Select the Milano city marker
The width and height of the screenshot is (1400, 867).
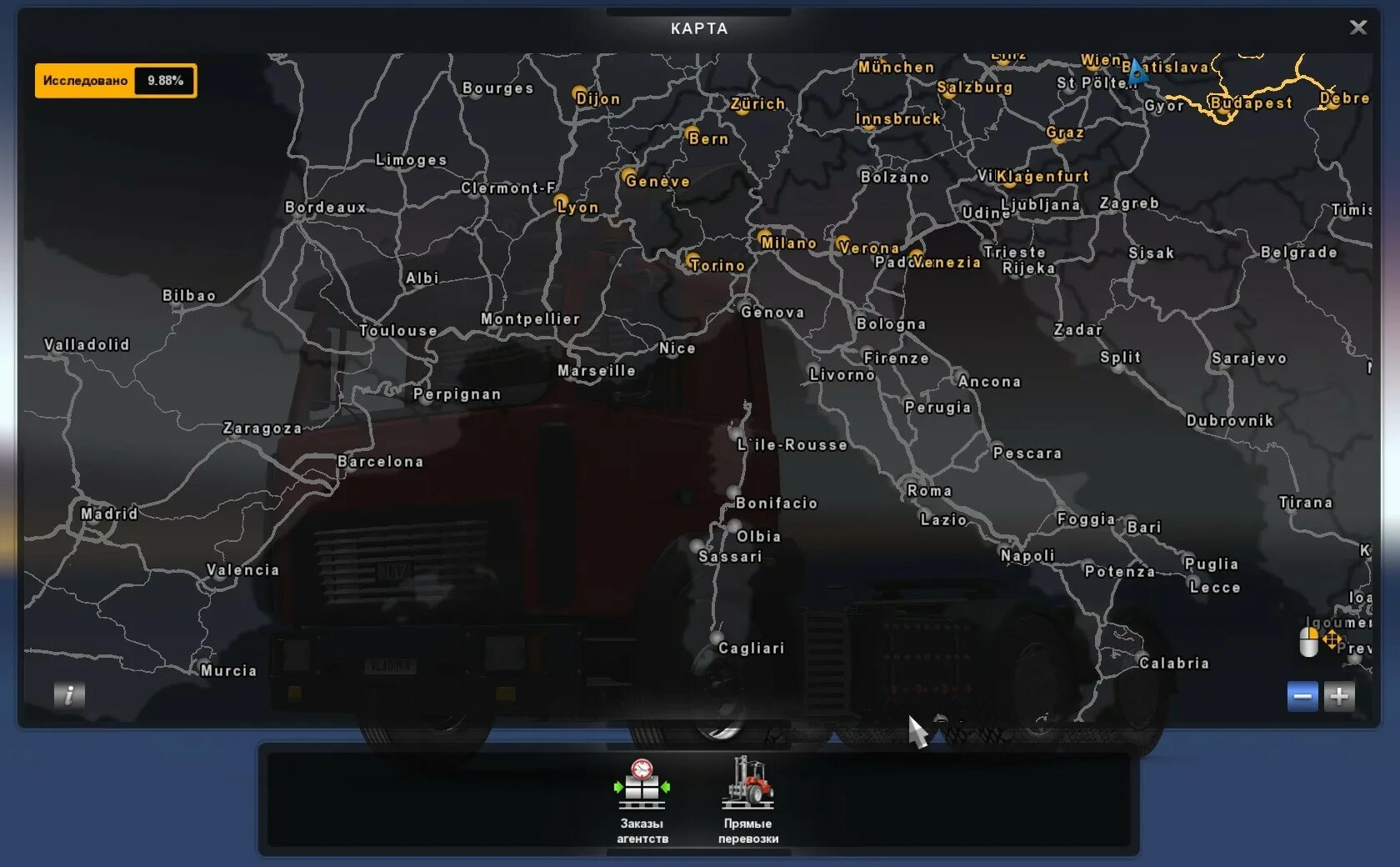(764, 238)
